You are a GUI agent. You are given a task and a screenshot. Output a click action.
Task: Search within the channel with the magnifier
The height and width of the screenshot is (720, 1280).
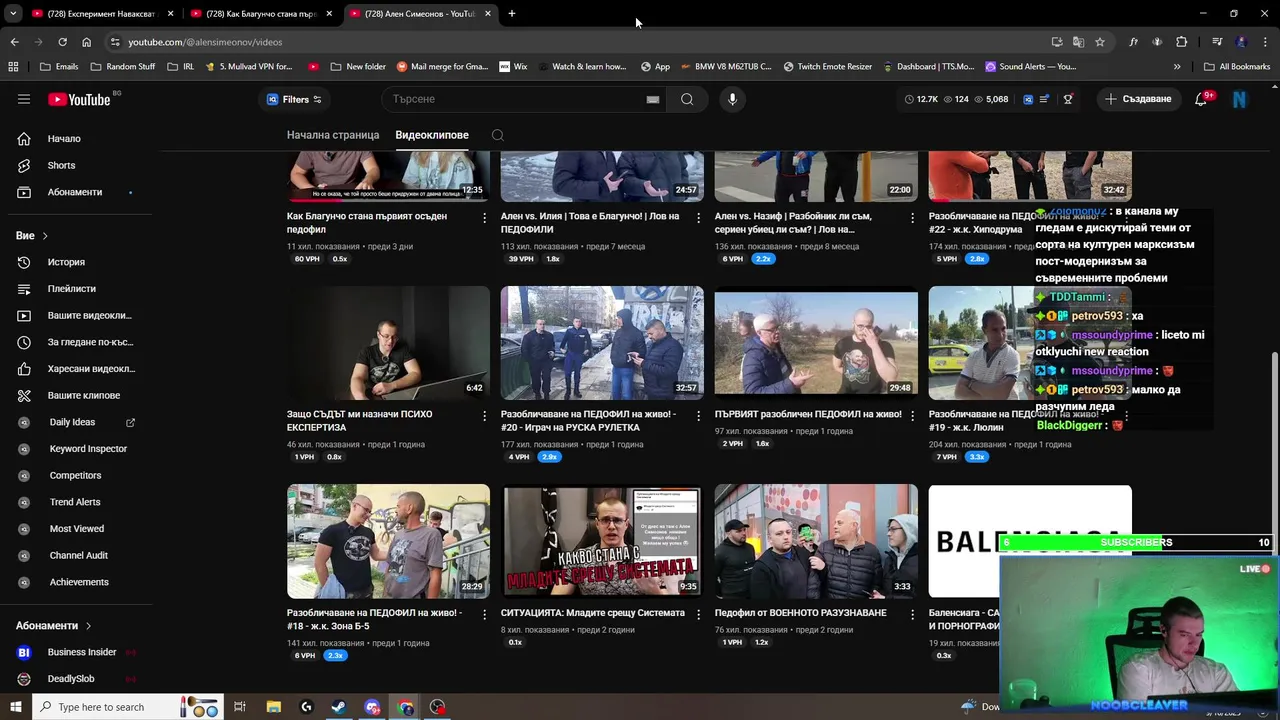pyautogui.click(x=497, y=135)
